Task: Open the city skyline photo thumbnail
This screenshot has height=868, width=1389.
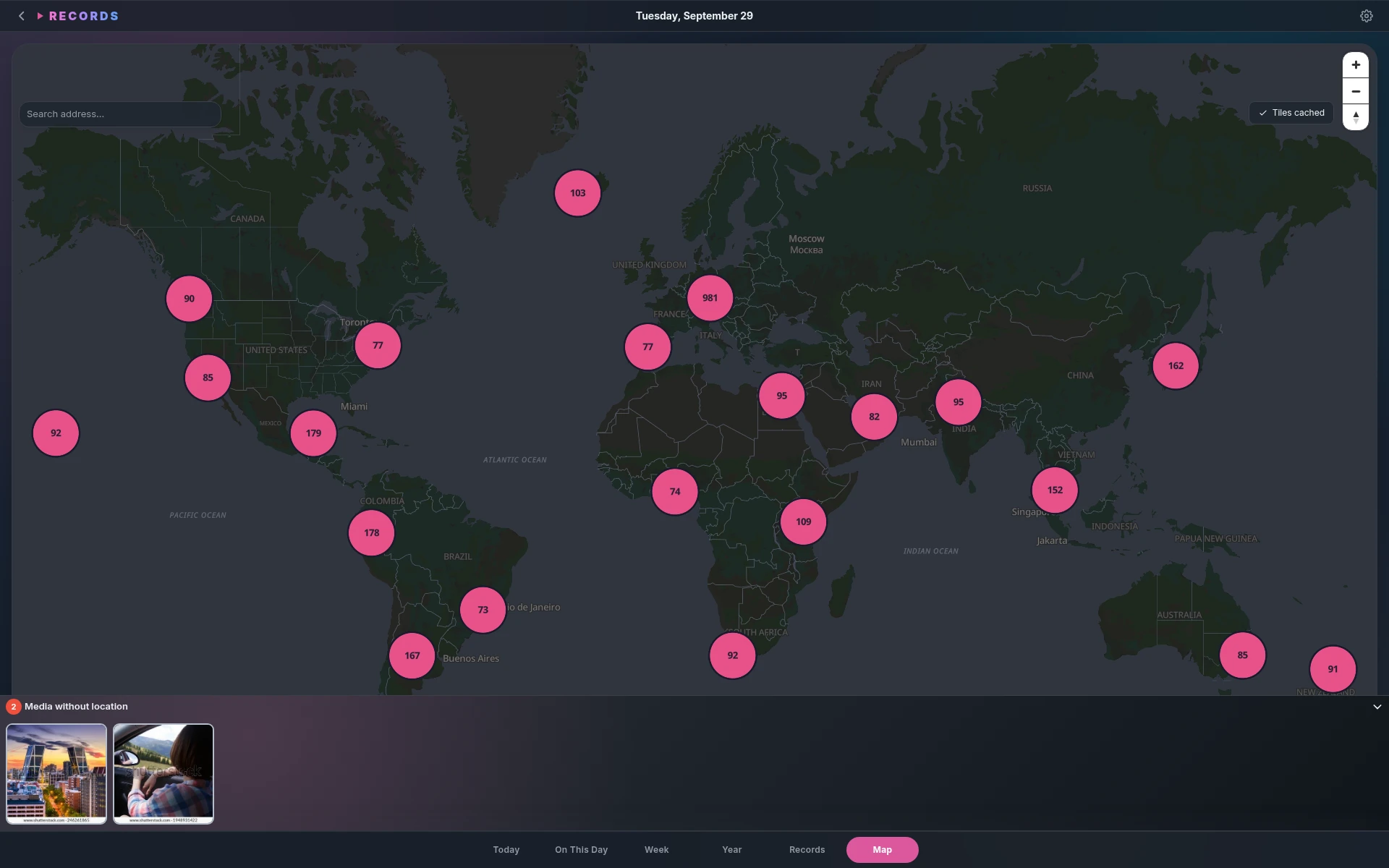Action: click(x=56, y=774)
